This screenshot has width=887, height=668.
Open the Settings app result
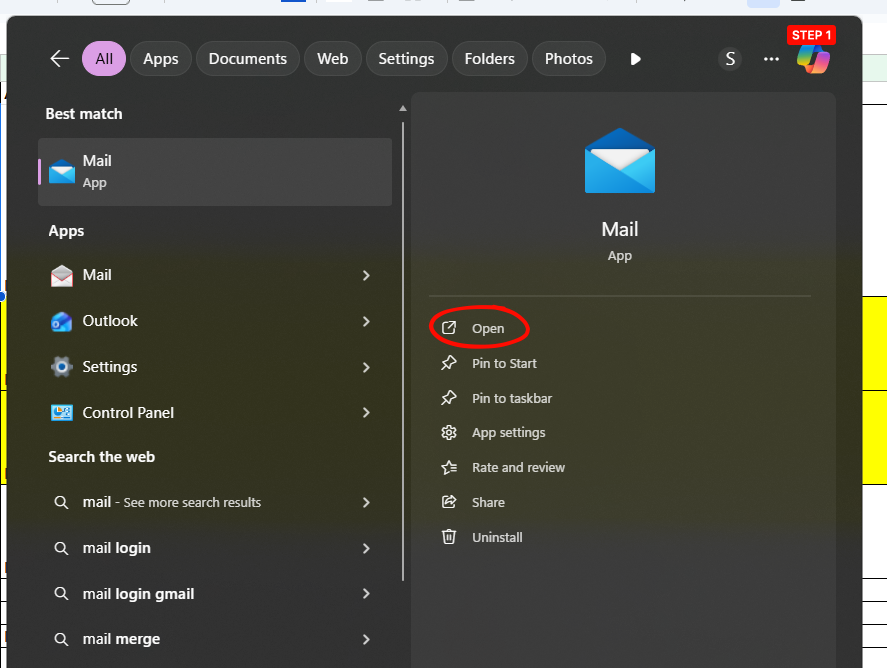(109, 367)
